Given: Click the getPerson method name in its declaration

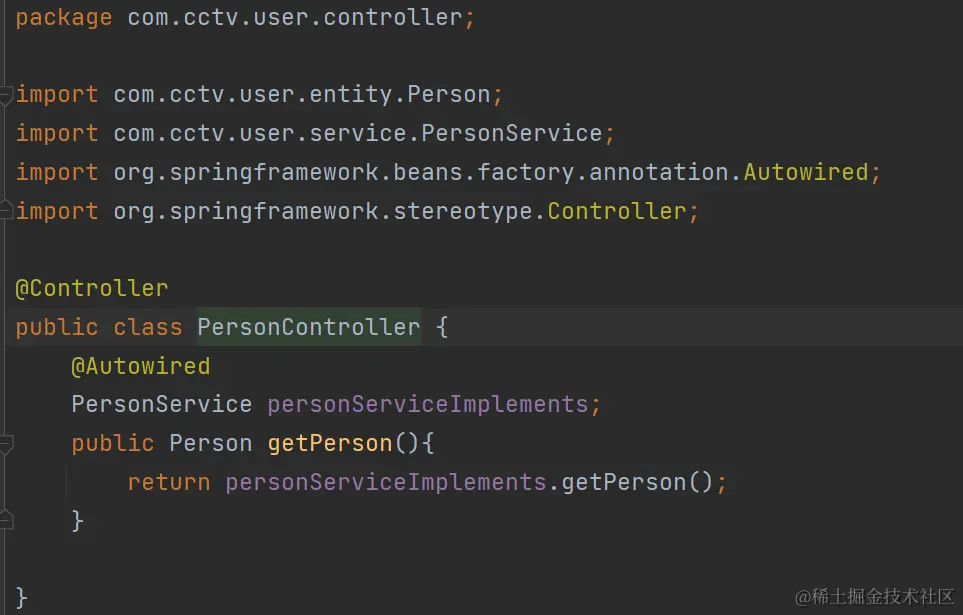Looking at the screenshot, I should tap(330, 443).
